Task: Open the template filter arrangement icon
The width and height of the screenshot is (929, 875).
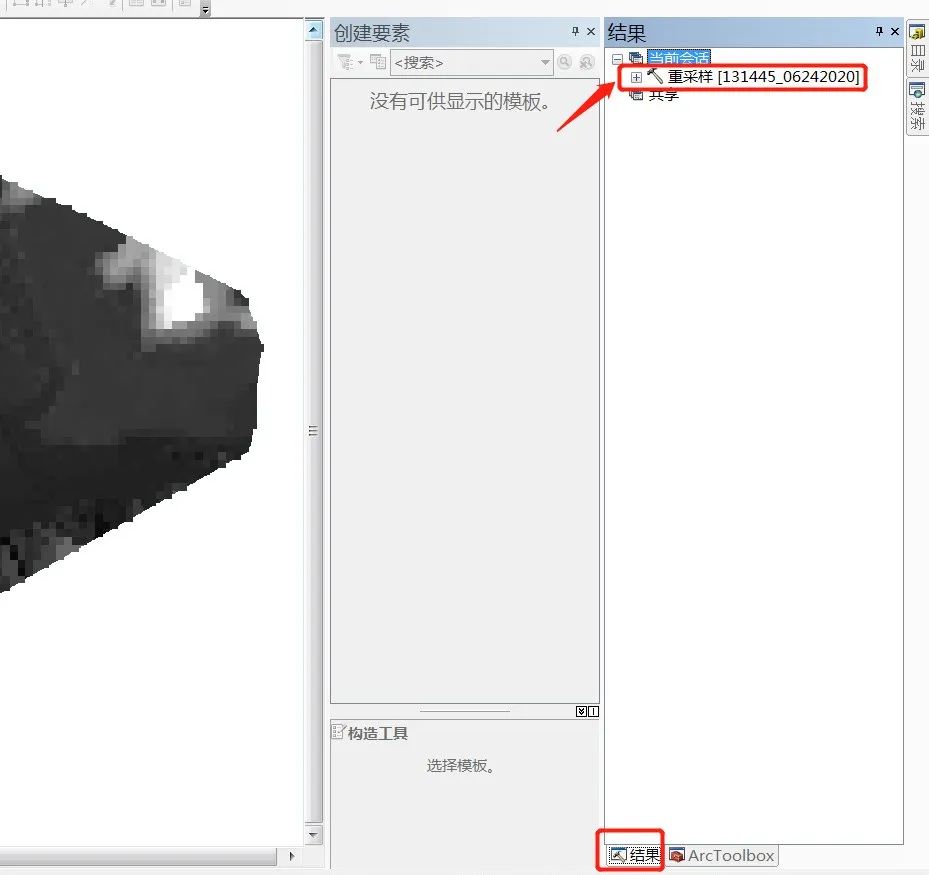Action: [348, 62]
